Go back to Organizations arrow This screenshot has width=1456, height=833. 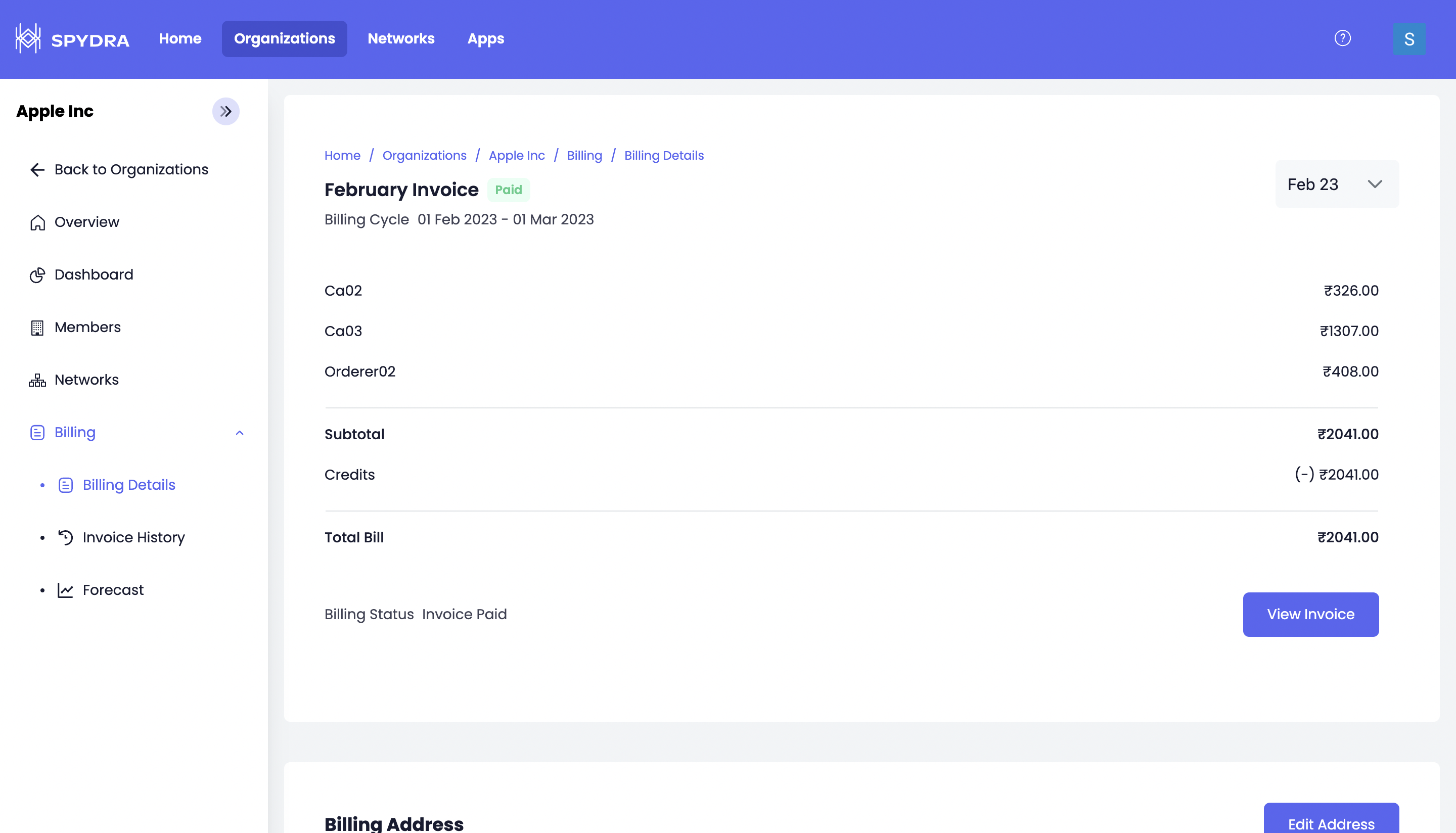coord(37,170)
